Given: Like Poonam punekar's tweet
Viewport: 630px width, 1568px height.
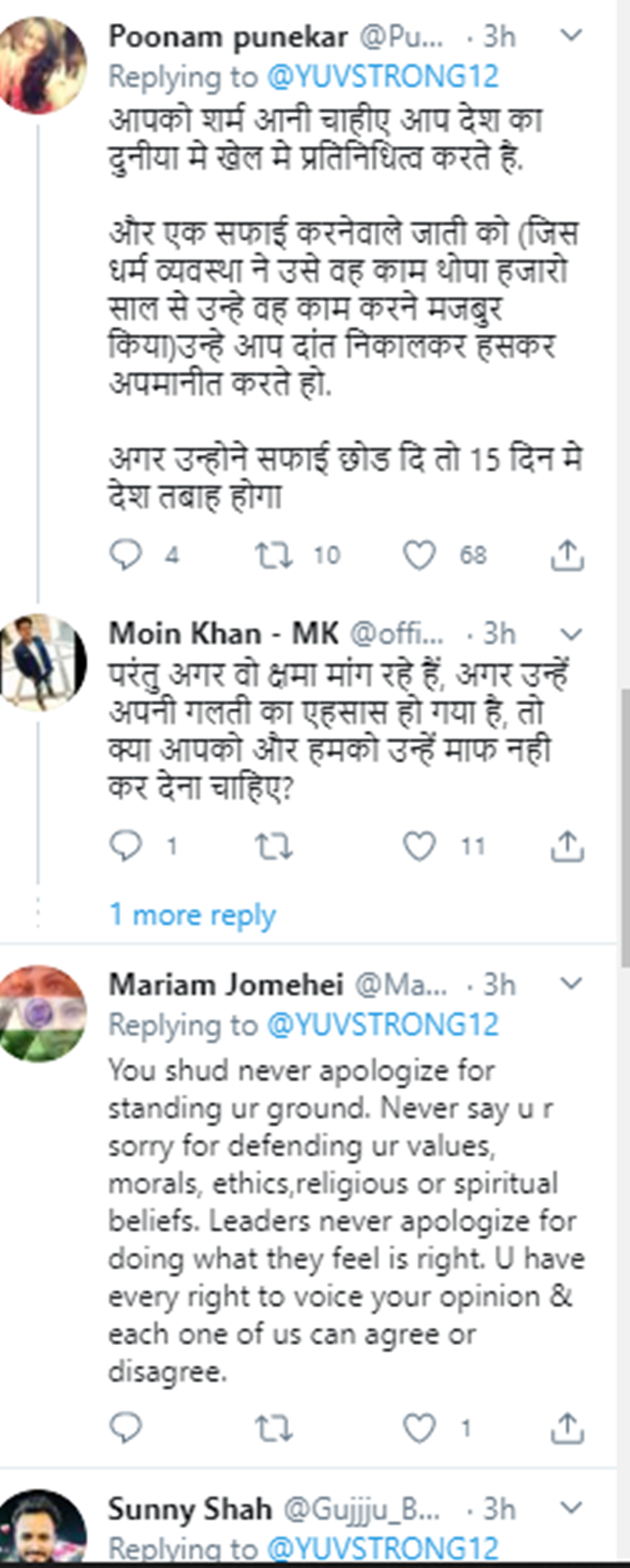Looking at the screenshot, I should point(419,555).
